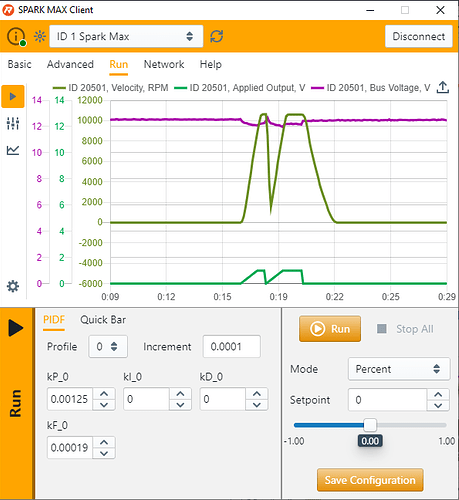
Task: Toggle Applied Output legend series
Action: pos(240,88)
